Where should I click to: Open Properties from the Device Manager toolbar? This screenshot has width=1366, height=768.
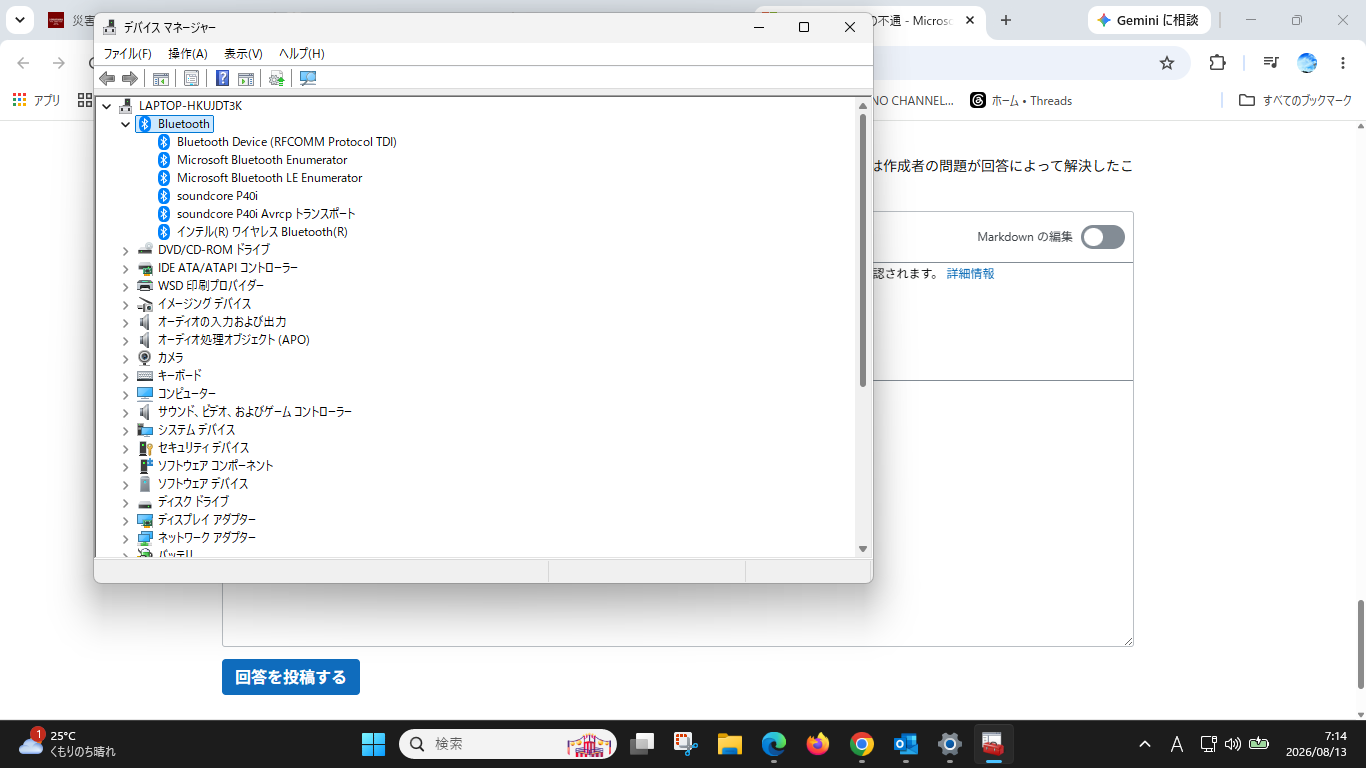191,78
